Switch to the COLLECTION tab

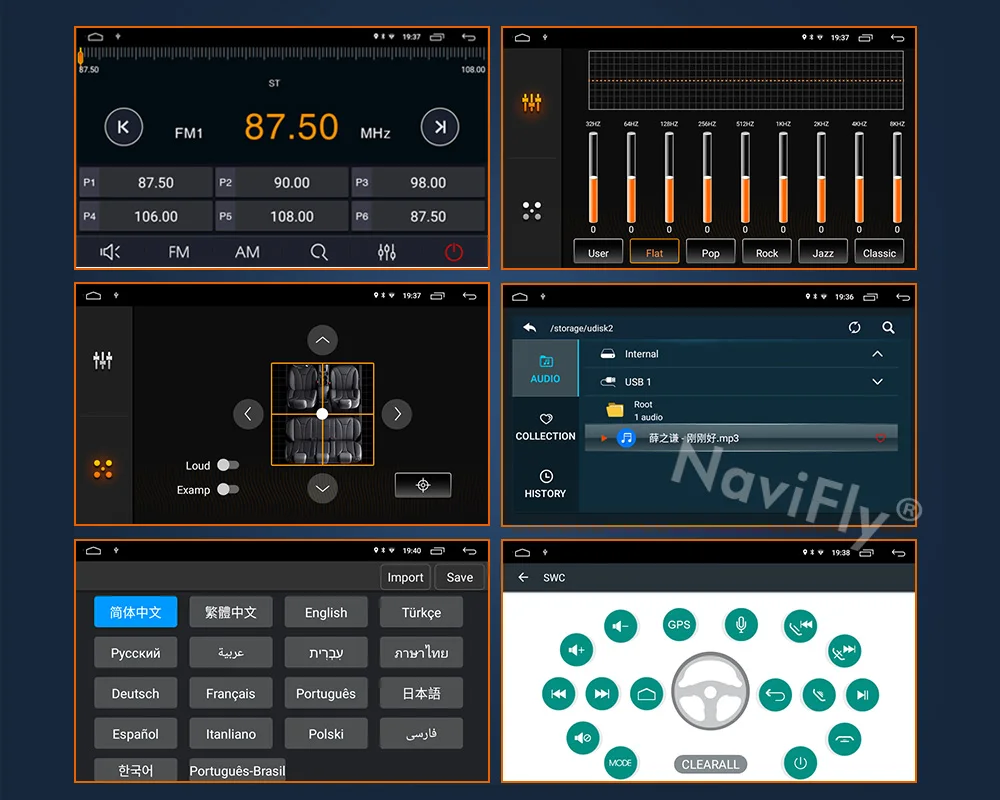(x=545, y=427)
